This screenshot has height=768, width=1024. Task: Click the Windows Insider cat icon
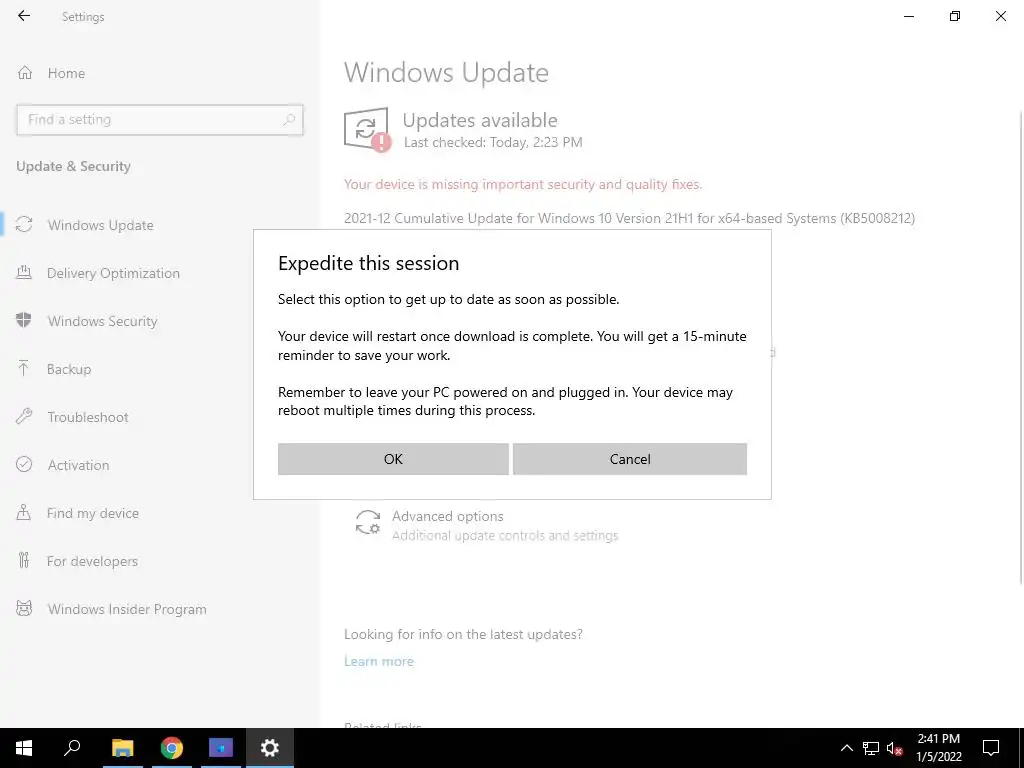(24, 609)
